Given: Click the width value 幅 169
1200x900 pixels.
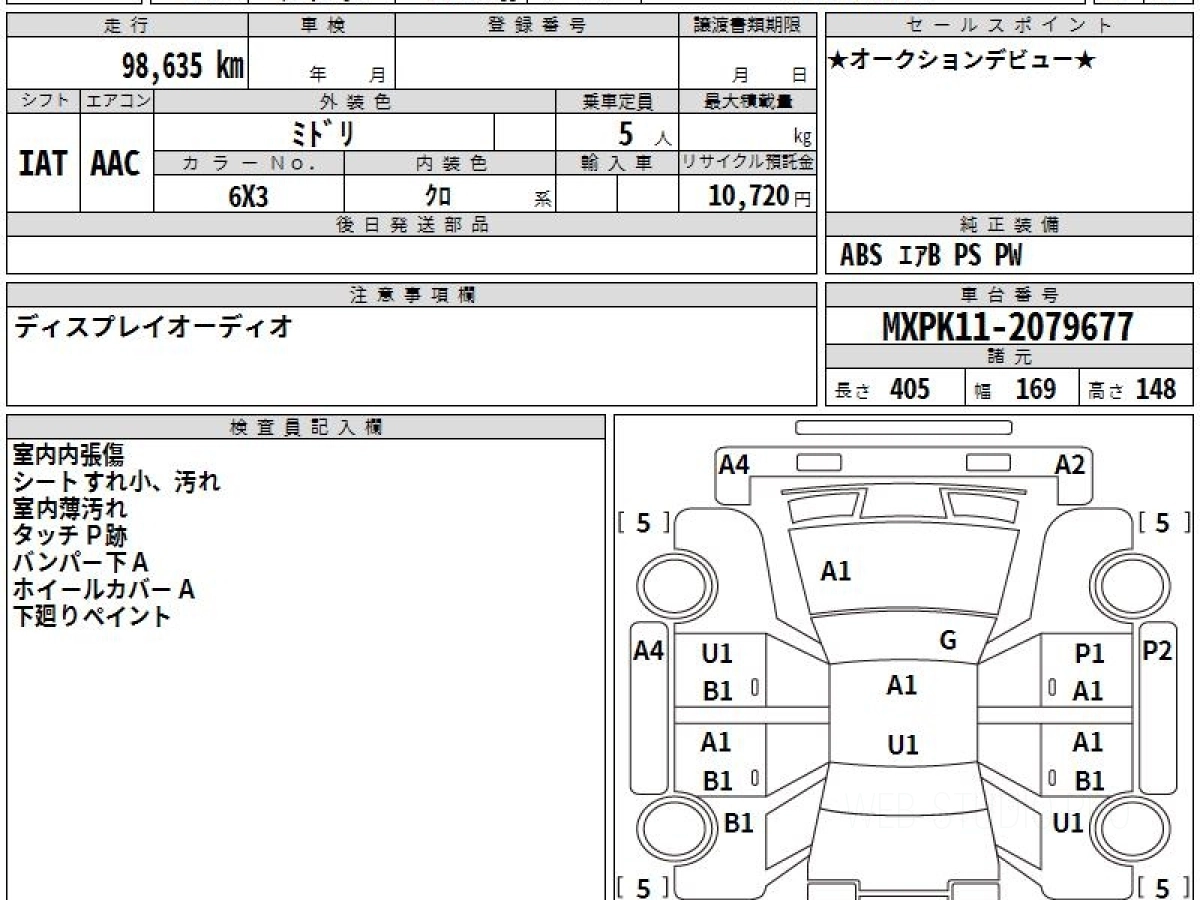Looking at the screenshot, I should pyautogui.click(x=1016, y=389).
